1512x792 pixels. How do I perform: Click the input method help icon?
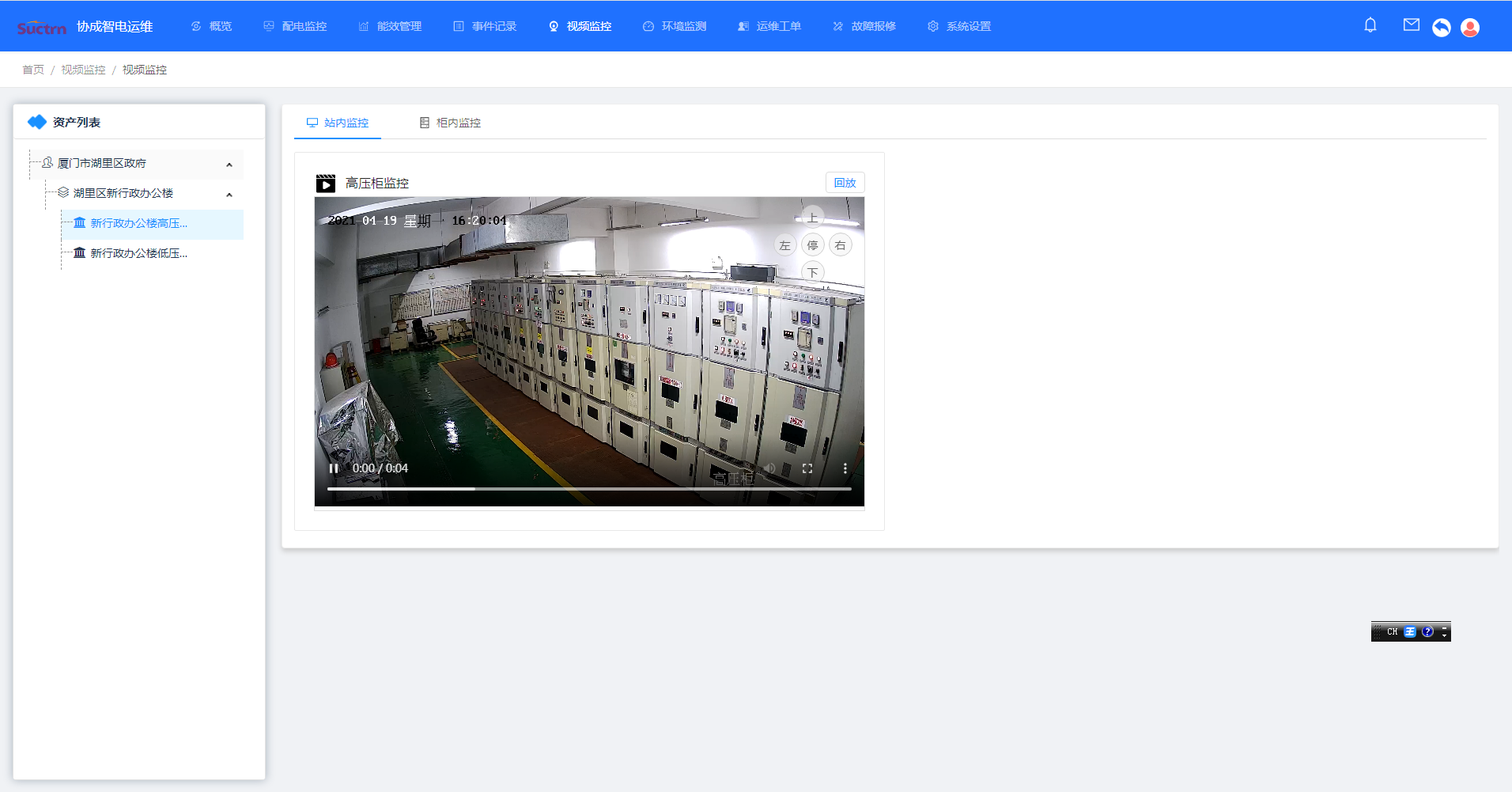point(1427,631)
